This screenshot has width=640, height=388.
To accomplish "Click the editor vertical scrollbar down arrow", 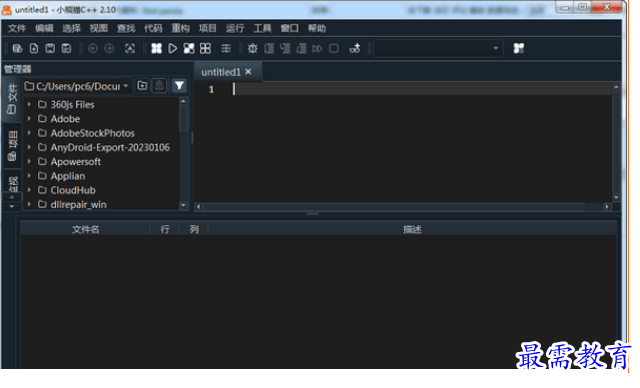I will 616,197.
